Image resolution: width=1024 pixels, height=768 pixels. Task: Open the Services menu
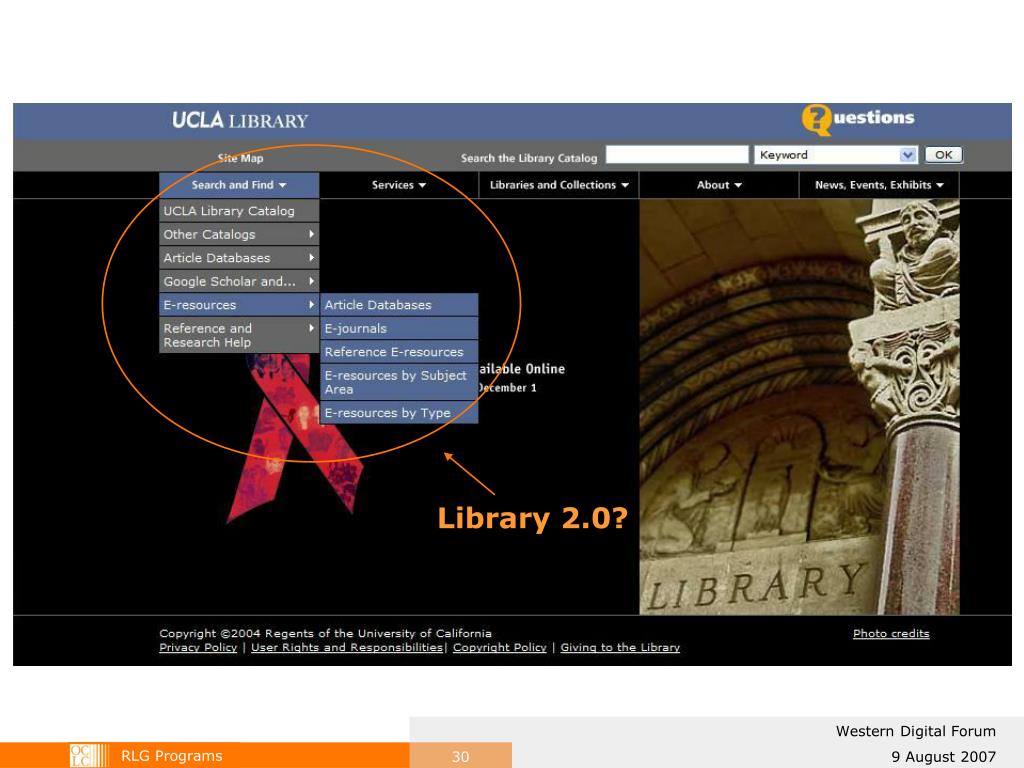399,185
